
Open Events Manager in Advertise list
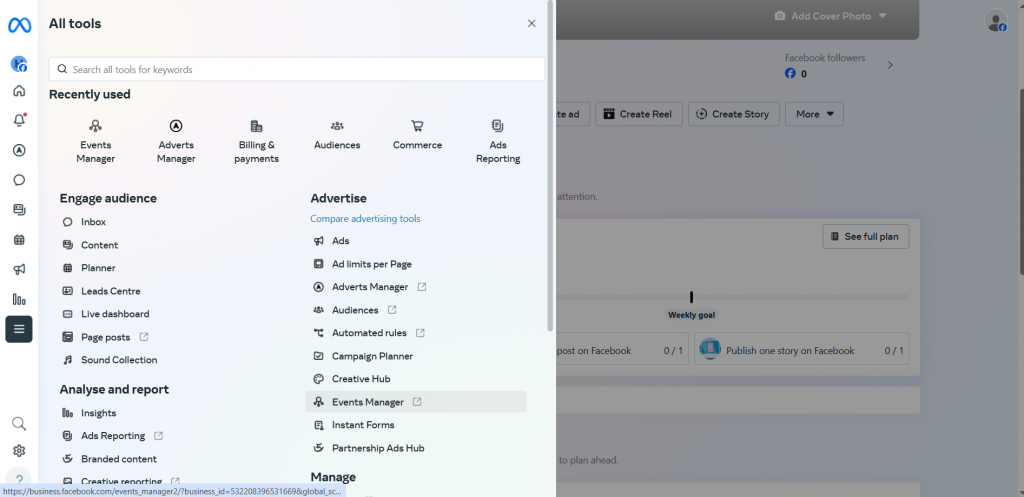coord(415,402)
